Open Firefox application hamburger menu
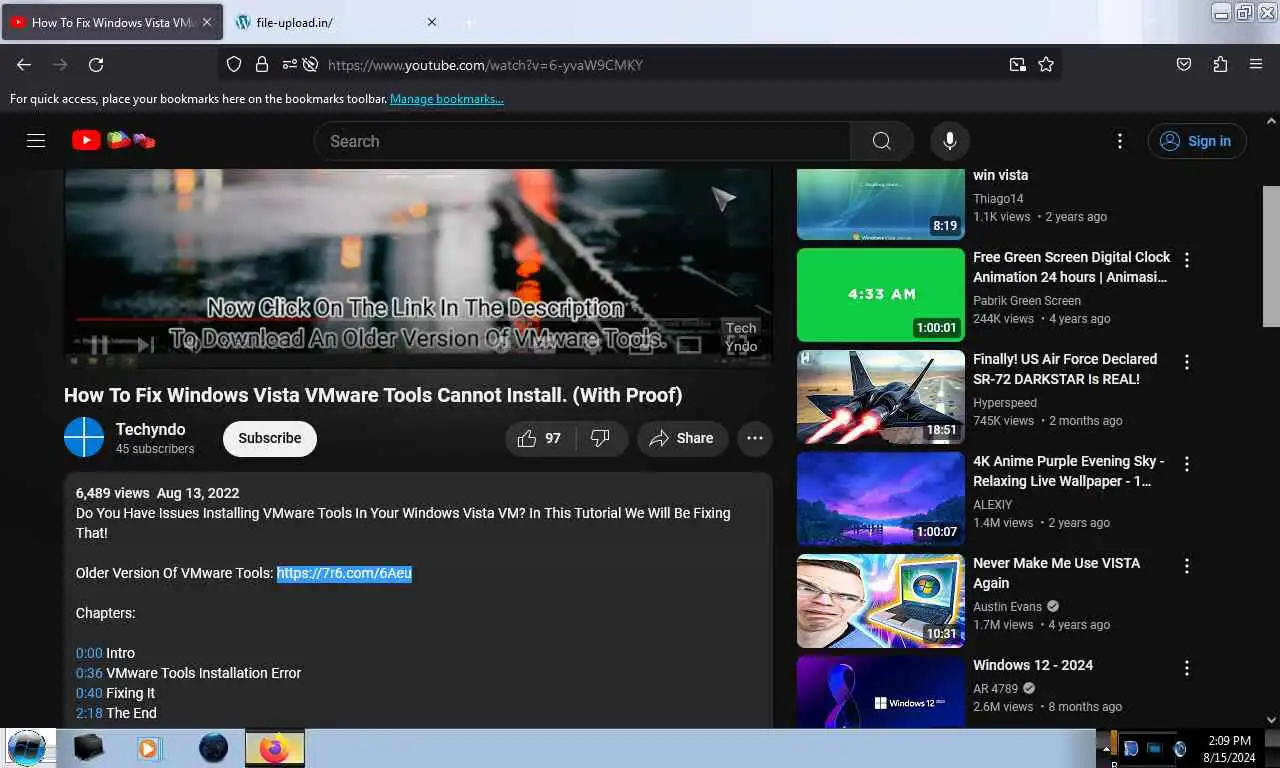Screen dimensions: 1280x768 1256,64
